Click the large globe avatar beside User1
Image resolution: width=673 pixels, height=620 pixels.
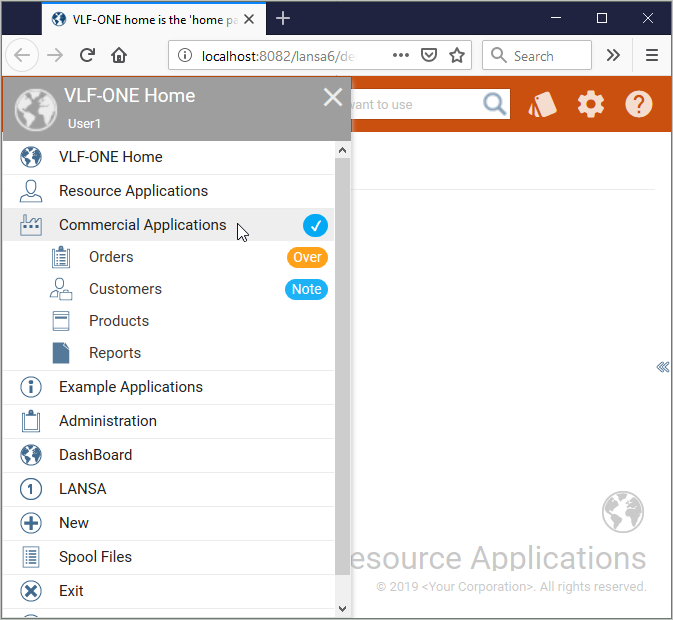[x=36, y=110]
